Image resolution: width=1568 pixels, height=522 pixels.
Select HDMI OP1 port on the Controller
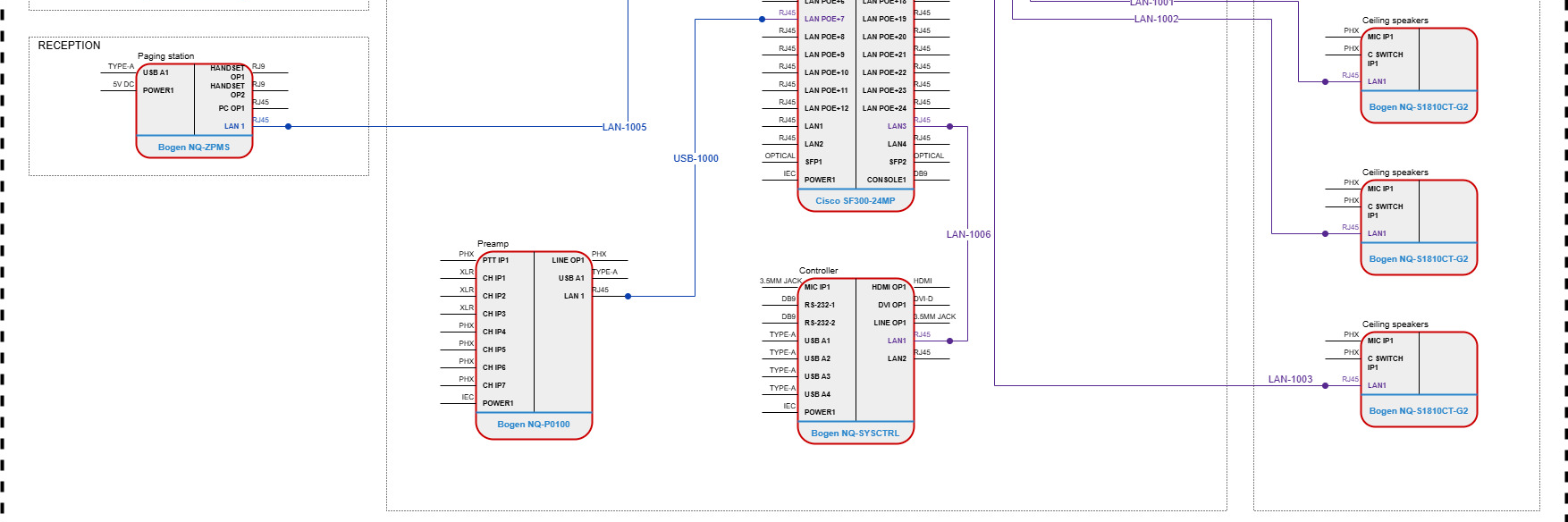point(888,287)
